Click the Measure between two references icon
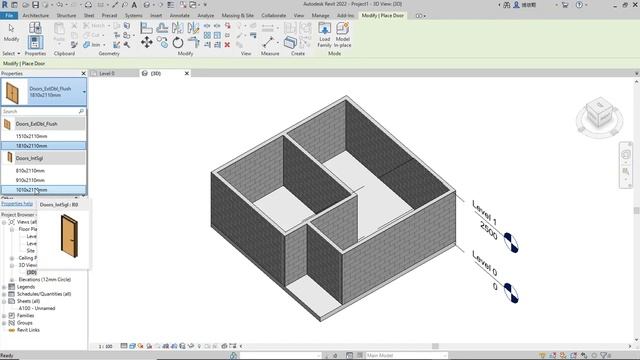This screenshot has width=640, height=360. click(x=268, y=42)
